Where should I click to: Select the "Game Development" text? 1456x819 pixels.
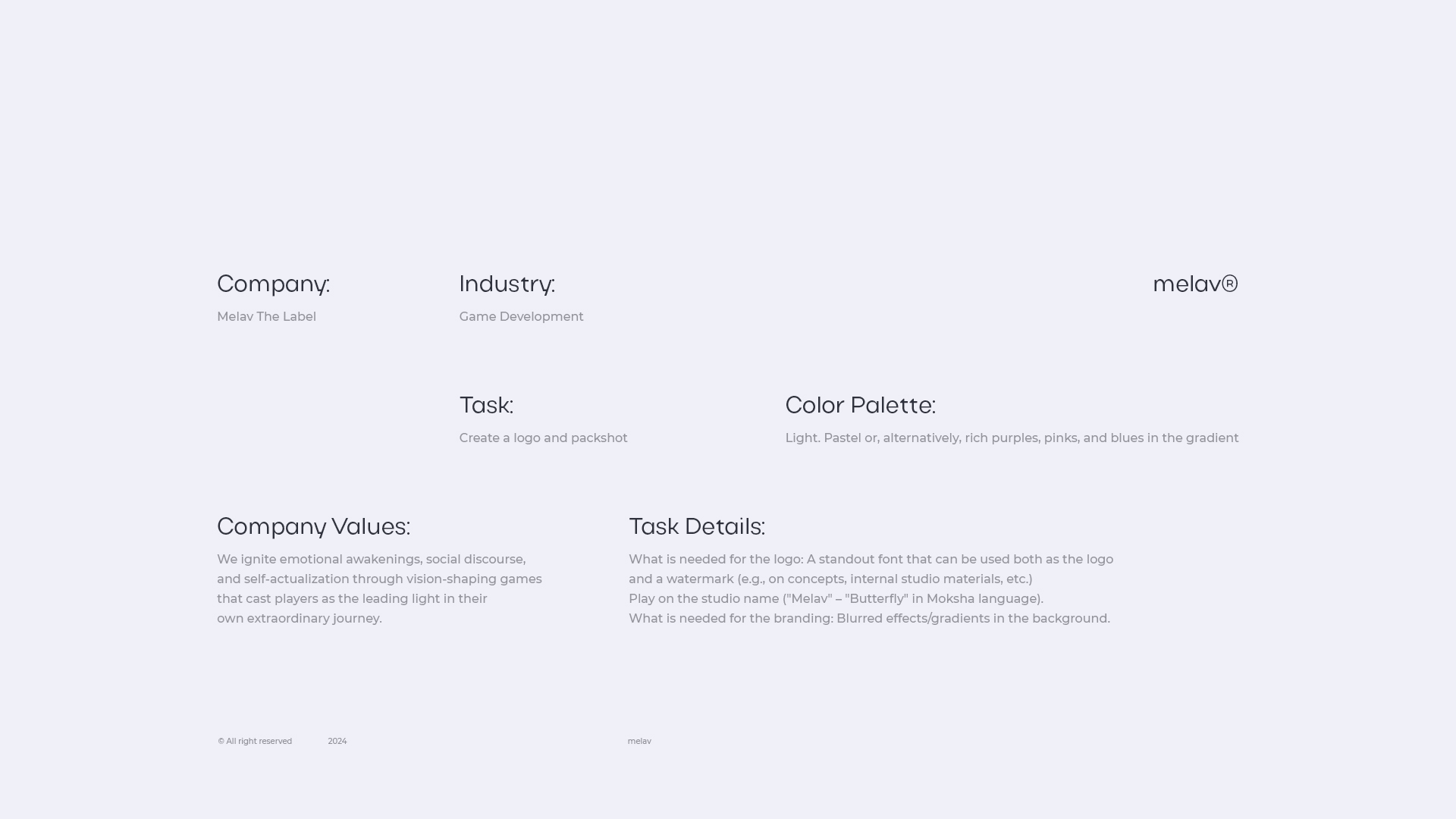(x=521, y=317)
